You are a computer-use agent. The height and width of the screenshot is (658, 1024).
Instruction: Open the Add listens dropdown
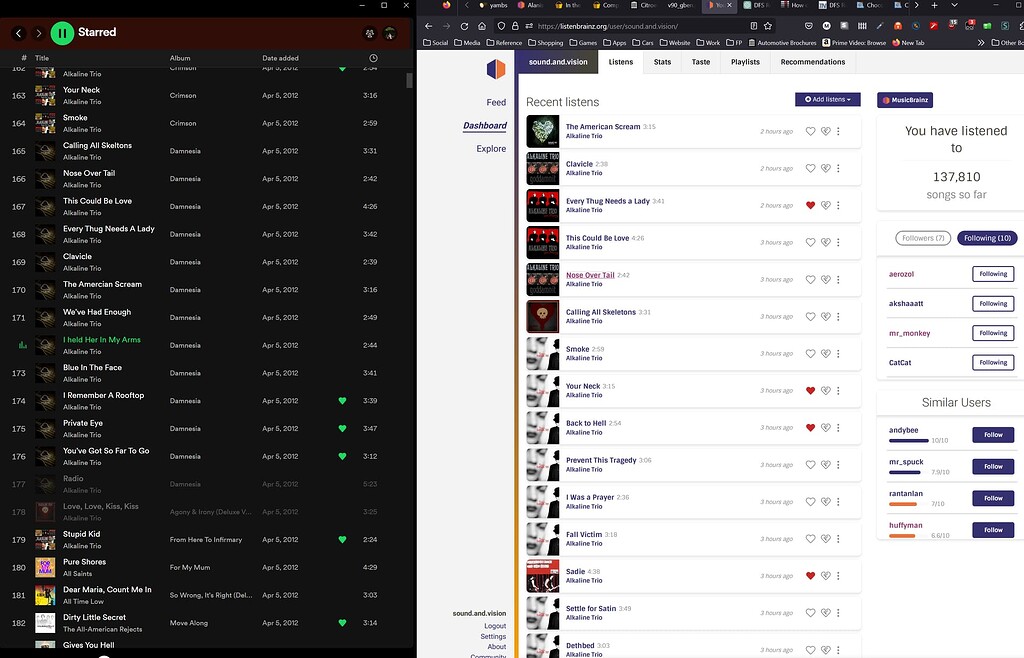[827, 99]
